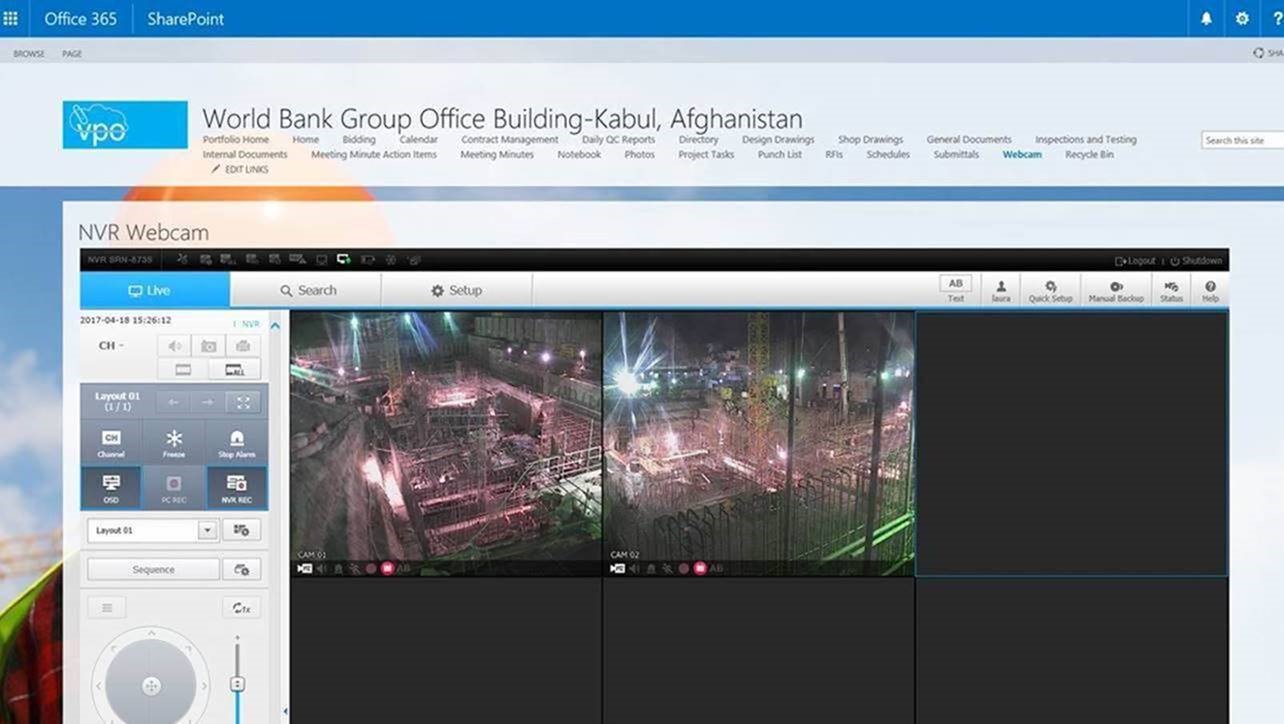Toggle the OSD display button

pyautogui.click(x=111, y=488)
